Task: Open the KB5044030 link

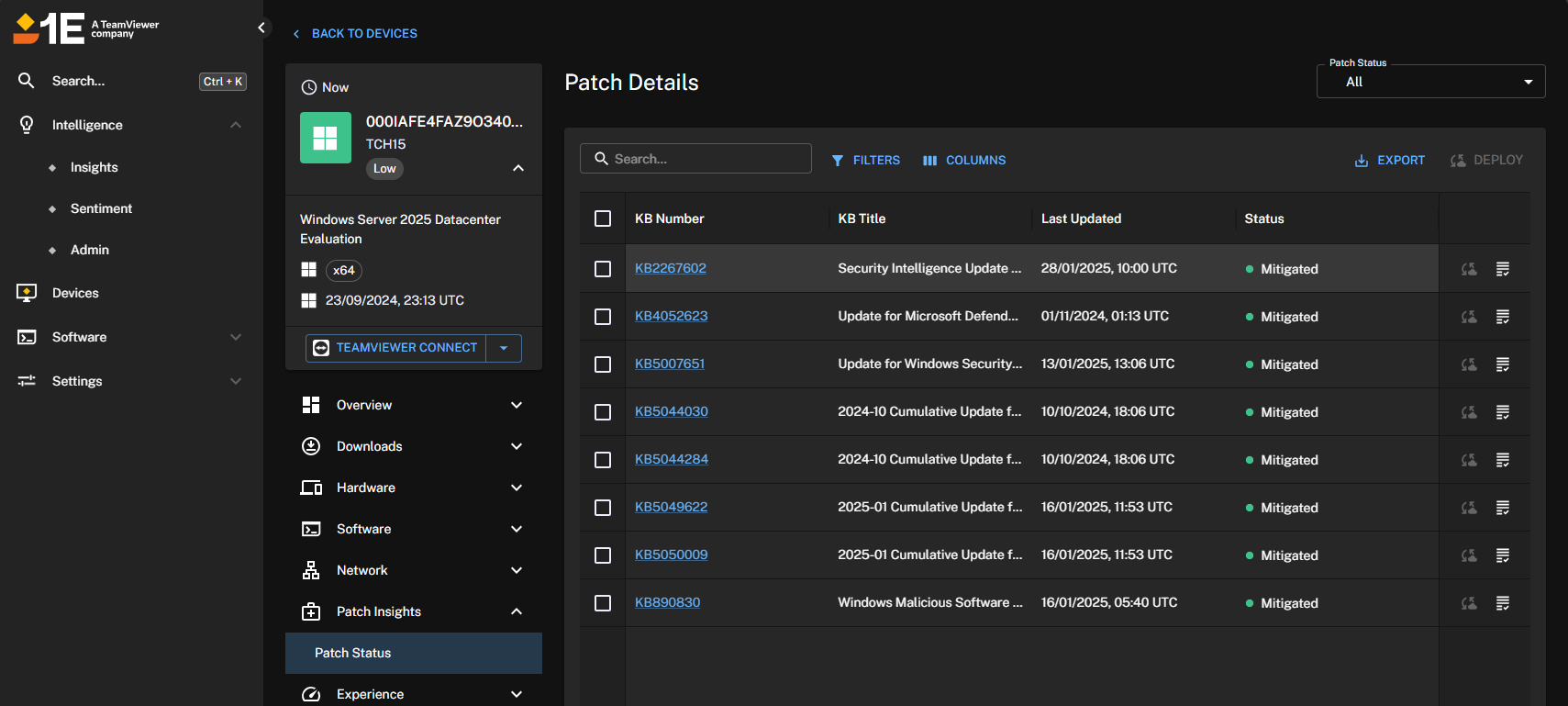Action: [x=671, y=411]
